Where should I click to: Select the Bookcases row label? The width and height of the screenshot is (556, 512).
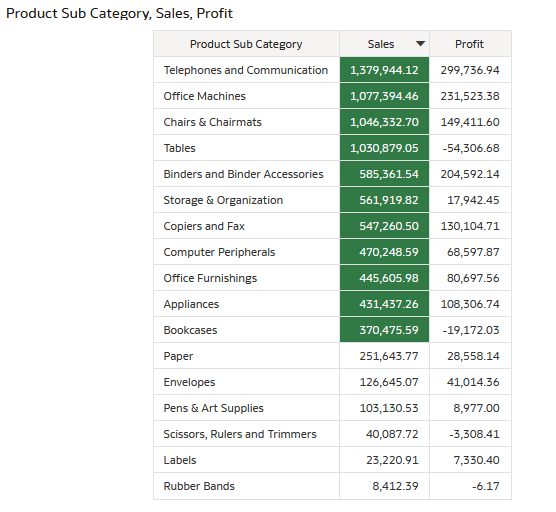pyautogui.click(x=190, y=330)
